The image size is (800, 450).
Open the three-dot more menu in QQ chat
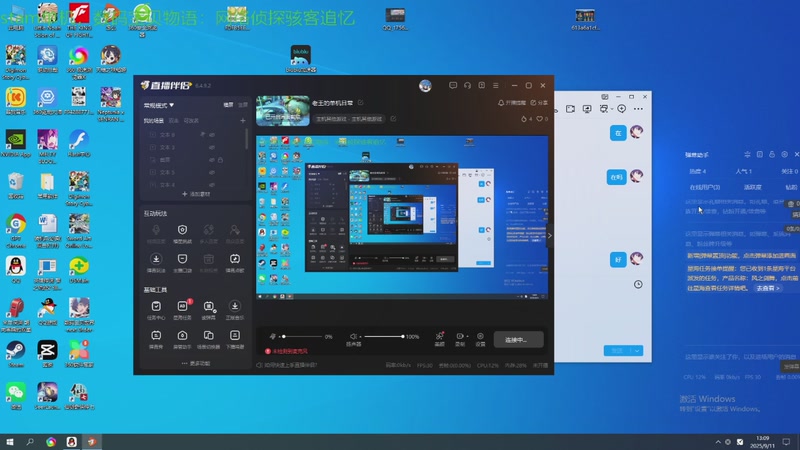tap(638, 109)
